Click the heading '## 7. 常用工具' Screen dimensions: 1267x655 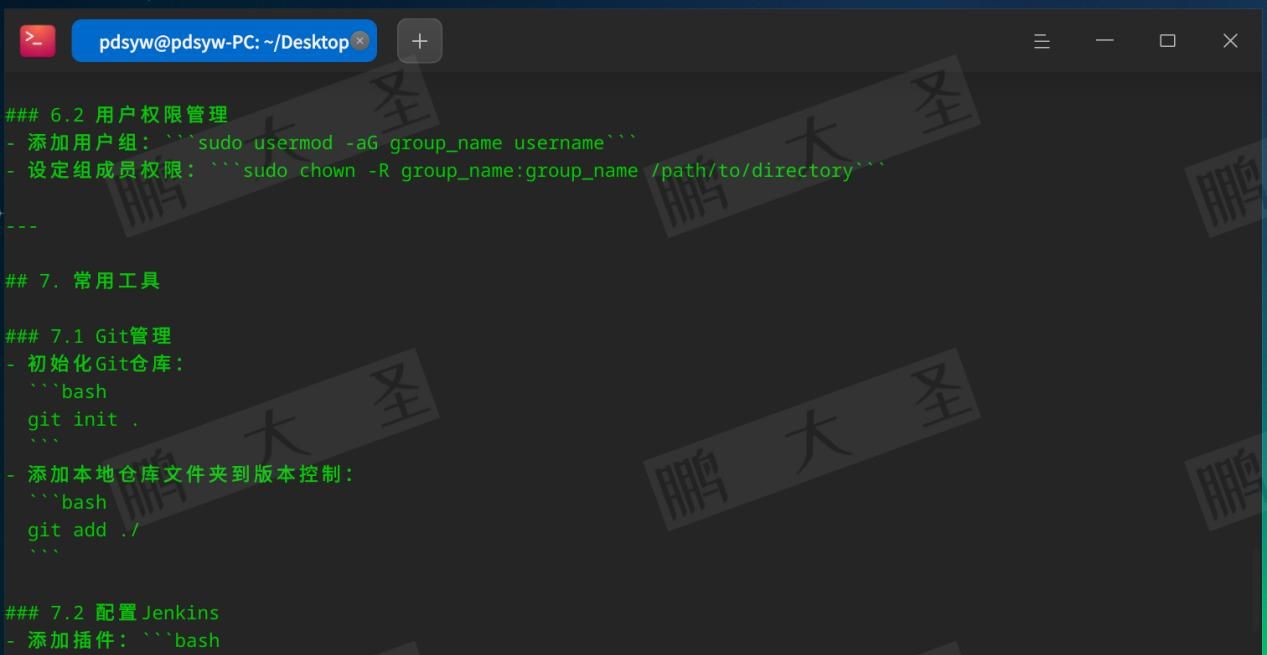[x=83, y=281]
